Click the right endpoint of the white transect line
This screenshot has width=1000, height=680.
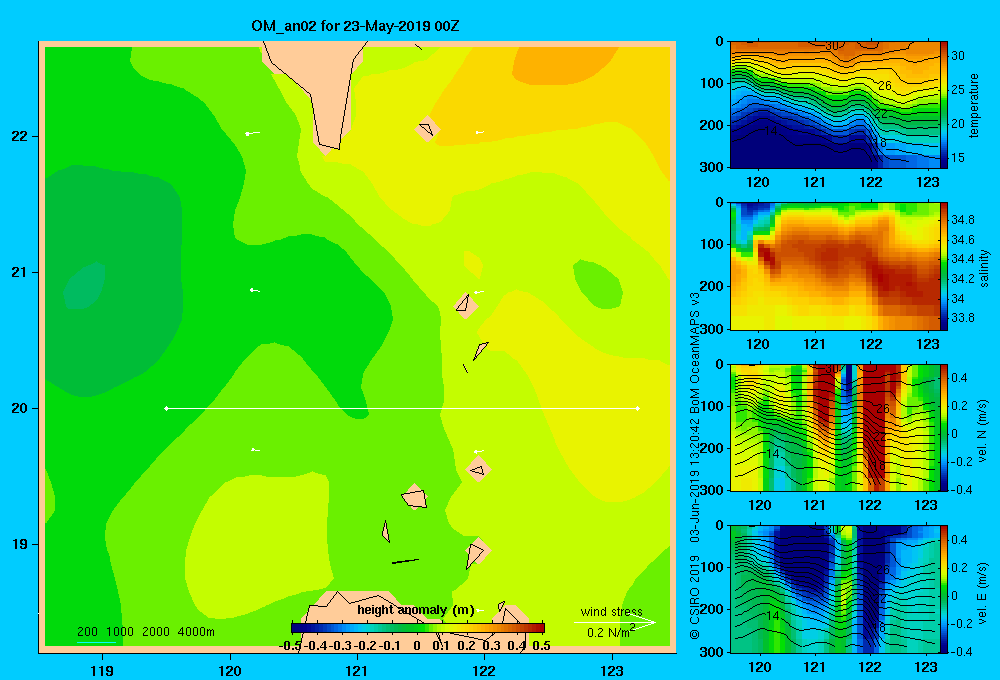coord(638,408)
